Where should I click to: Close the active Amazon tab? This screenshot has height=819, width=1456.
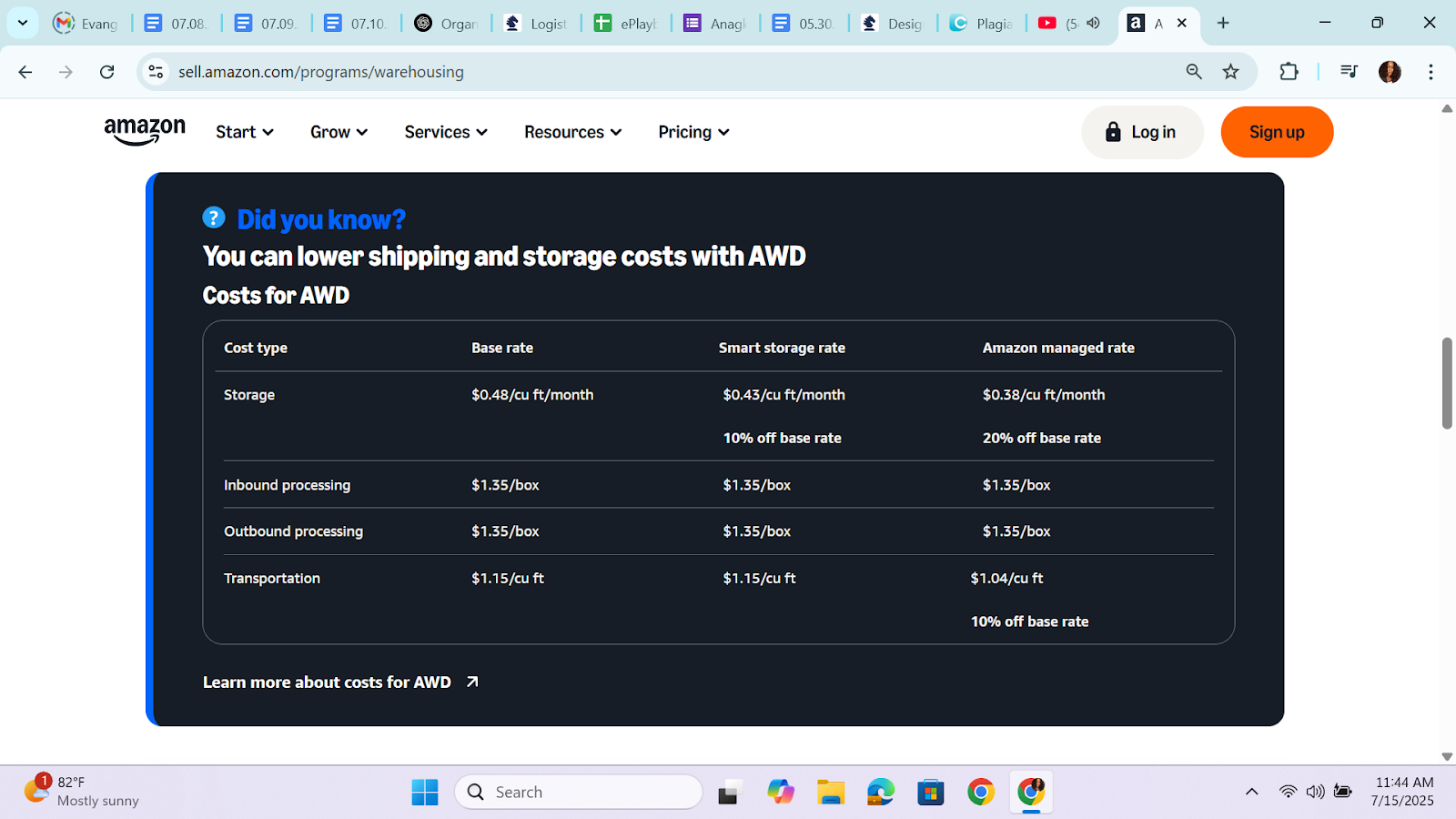click(x=1182, y=23)
